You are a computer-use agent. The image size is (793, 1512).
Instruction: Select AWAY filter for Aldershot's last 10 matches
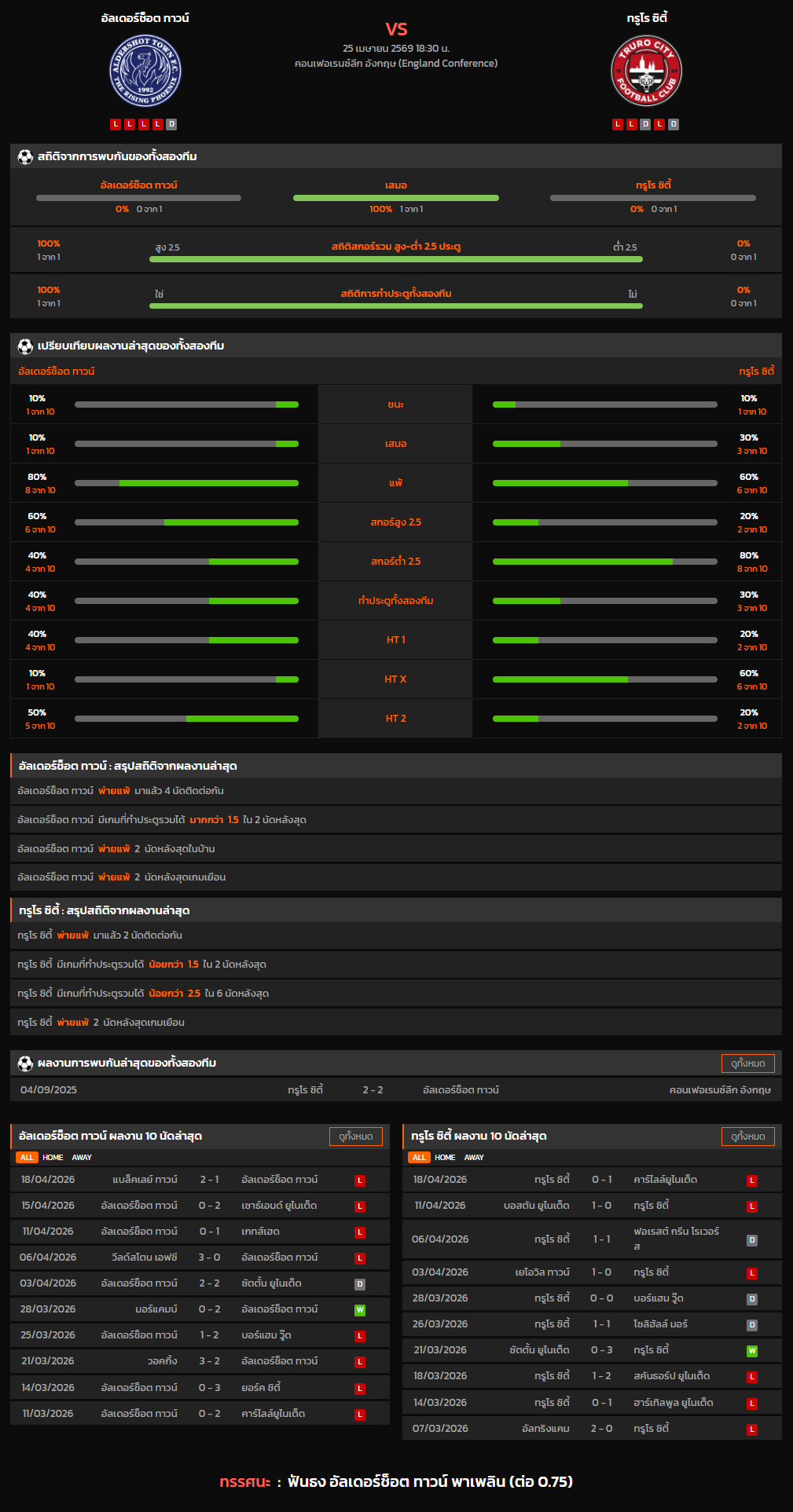coord(82,1157)
